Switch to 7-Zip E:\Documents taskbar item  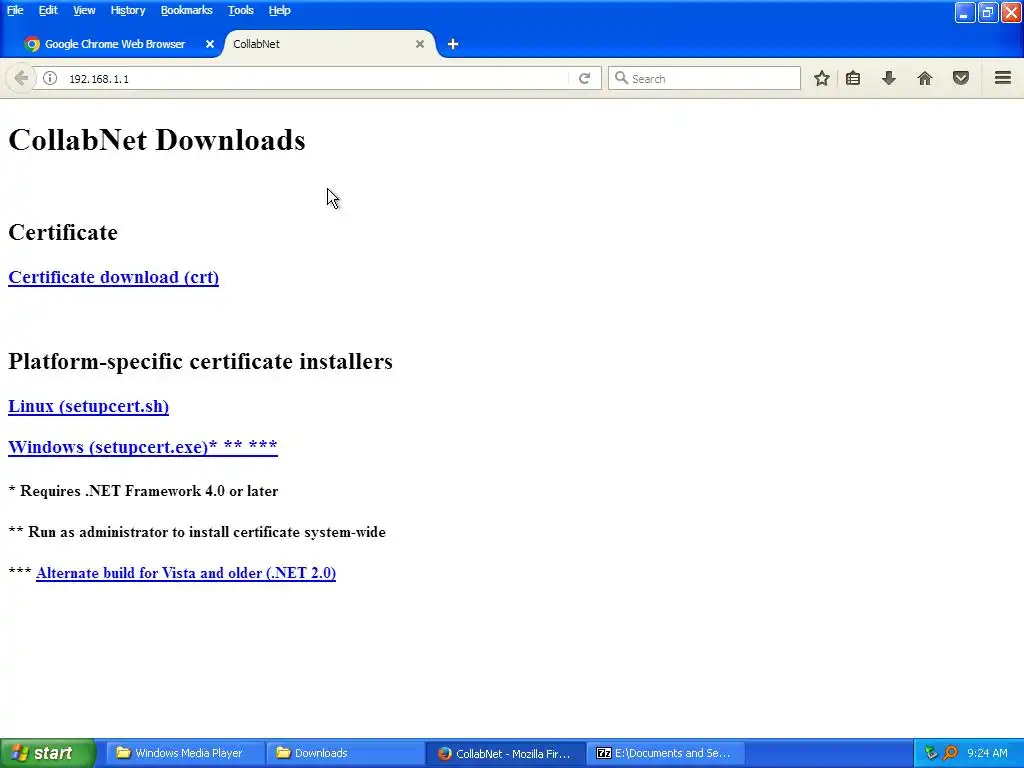coord(666,753)
